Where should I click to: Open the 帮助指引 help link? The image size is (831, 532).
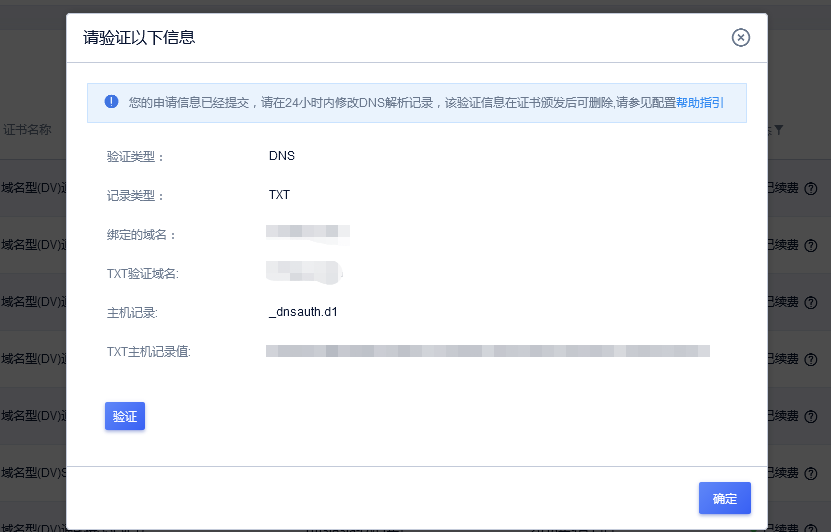click(x=700, y=103)
